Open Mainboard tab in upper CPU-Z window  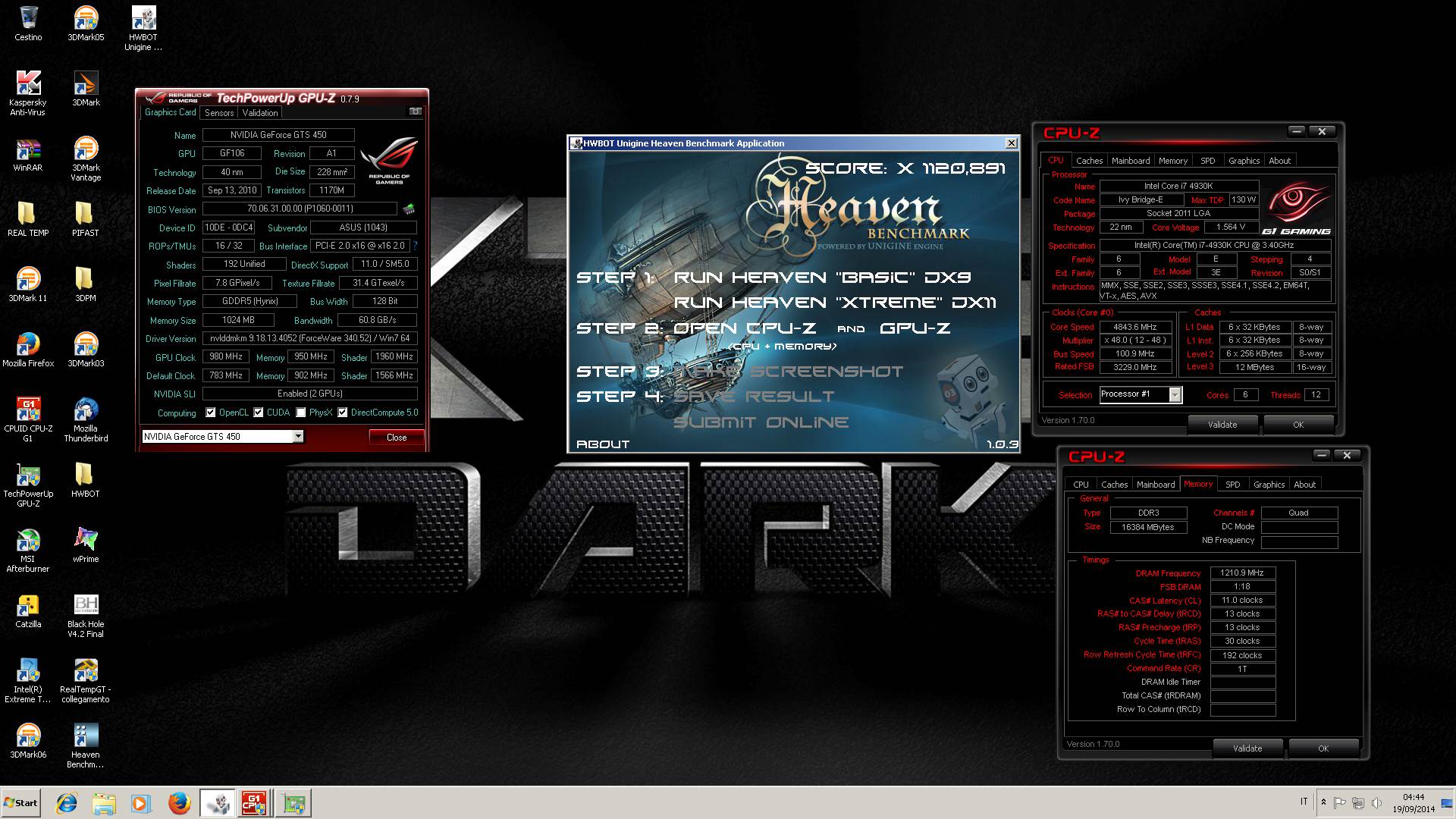(1131, 161)
